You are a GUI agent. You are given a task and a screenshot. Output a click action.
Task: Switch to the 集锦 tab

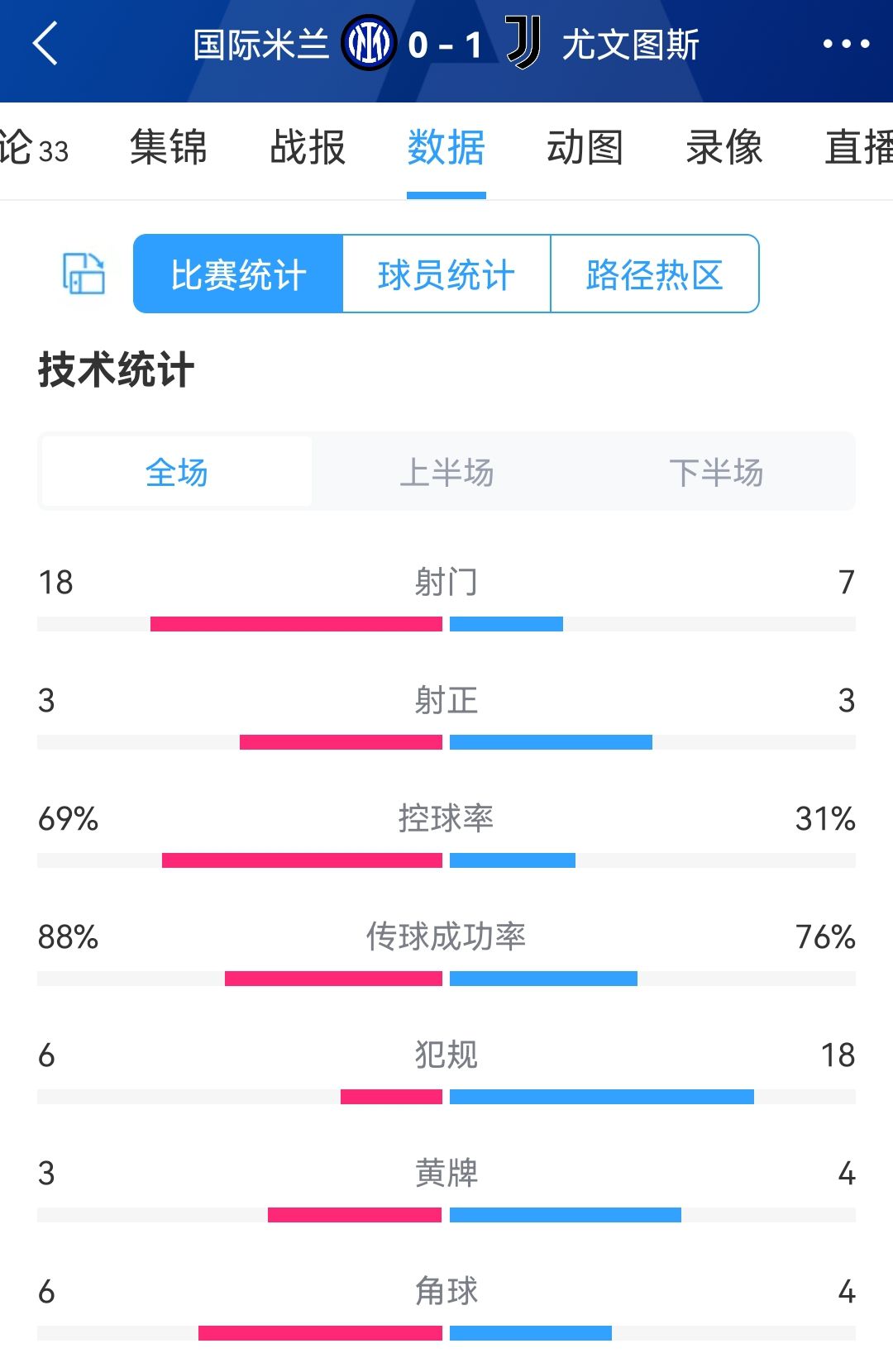pyautogui.click(x=168, y=149)
